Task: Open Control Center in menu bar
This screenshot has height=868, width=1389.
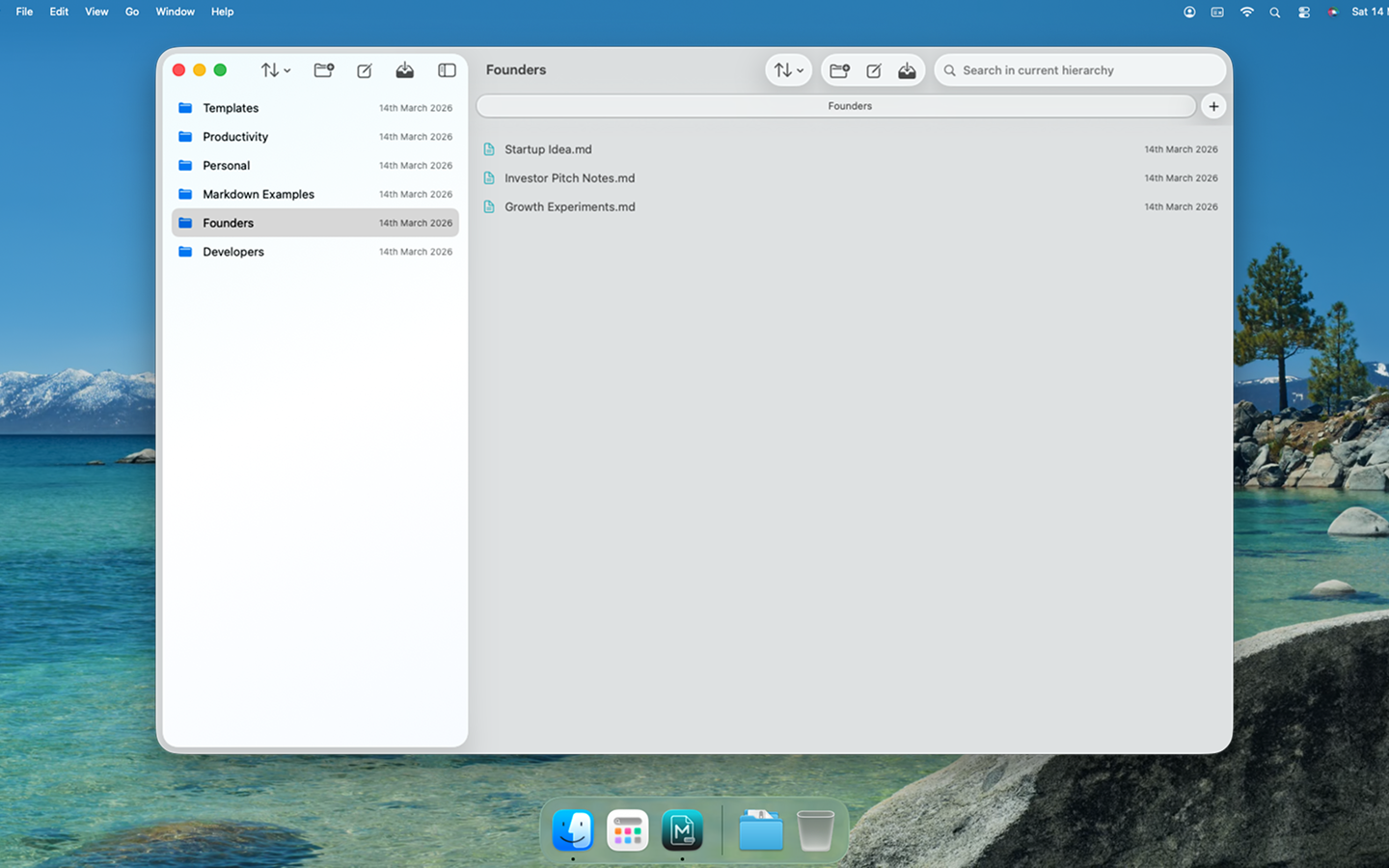Action: point(1304,12)
